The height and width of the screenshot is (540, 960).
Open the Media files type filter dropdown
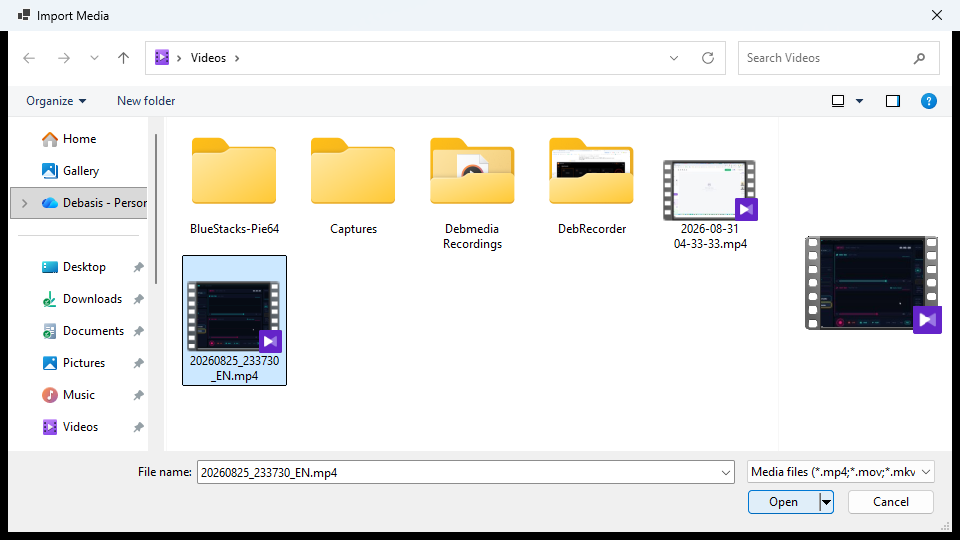click(x=841, y=472)
